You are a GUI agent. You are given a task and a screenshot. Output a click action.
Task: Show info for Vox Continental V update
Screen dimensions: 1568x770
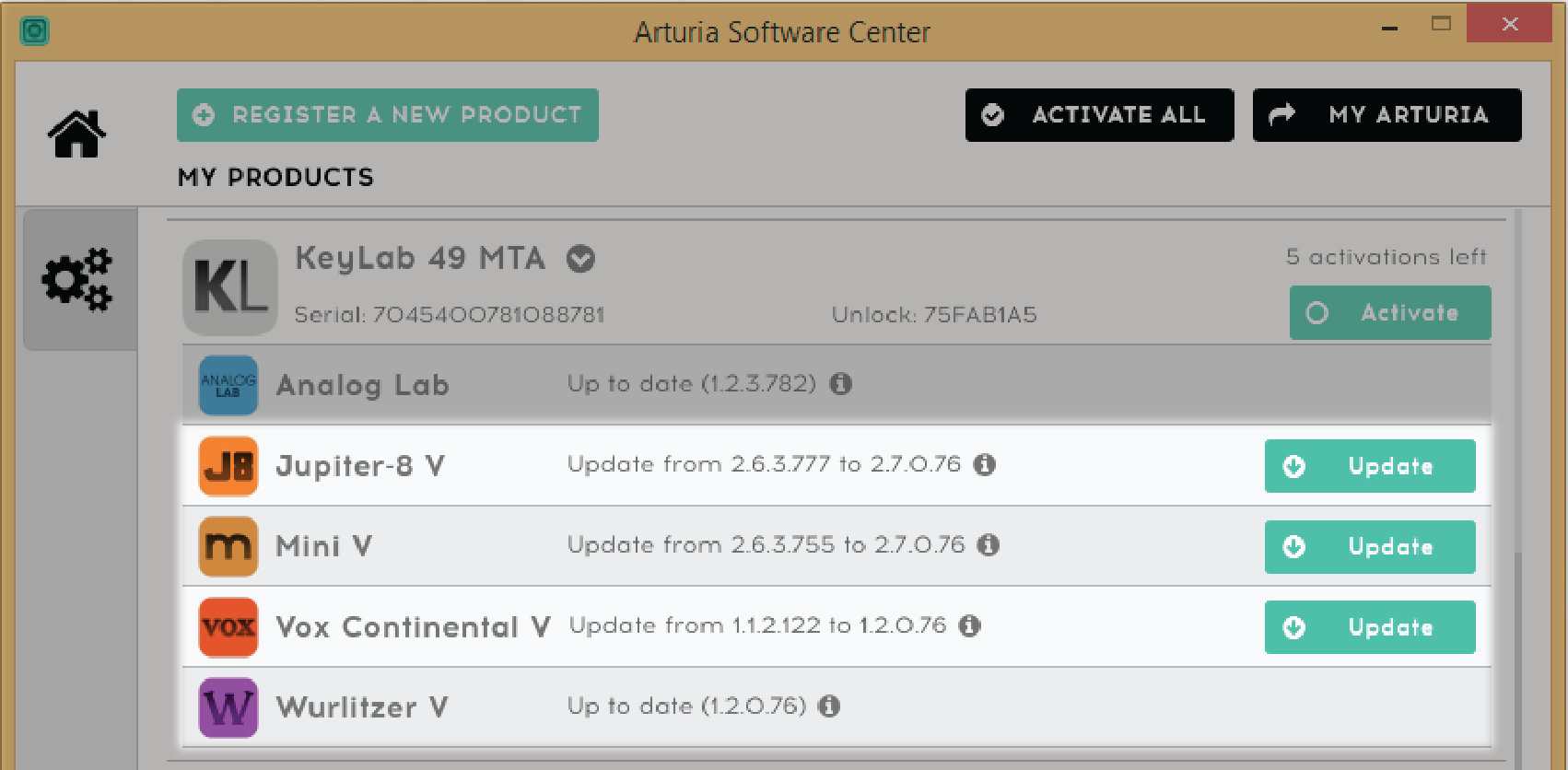[x=969, y=625]
